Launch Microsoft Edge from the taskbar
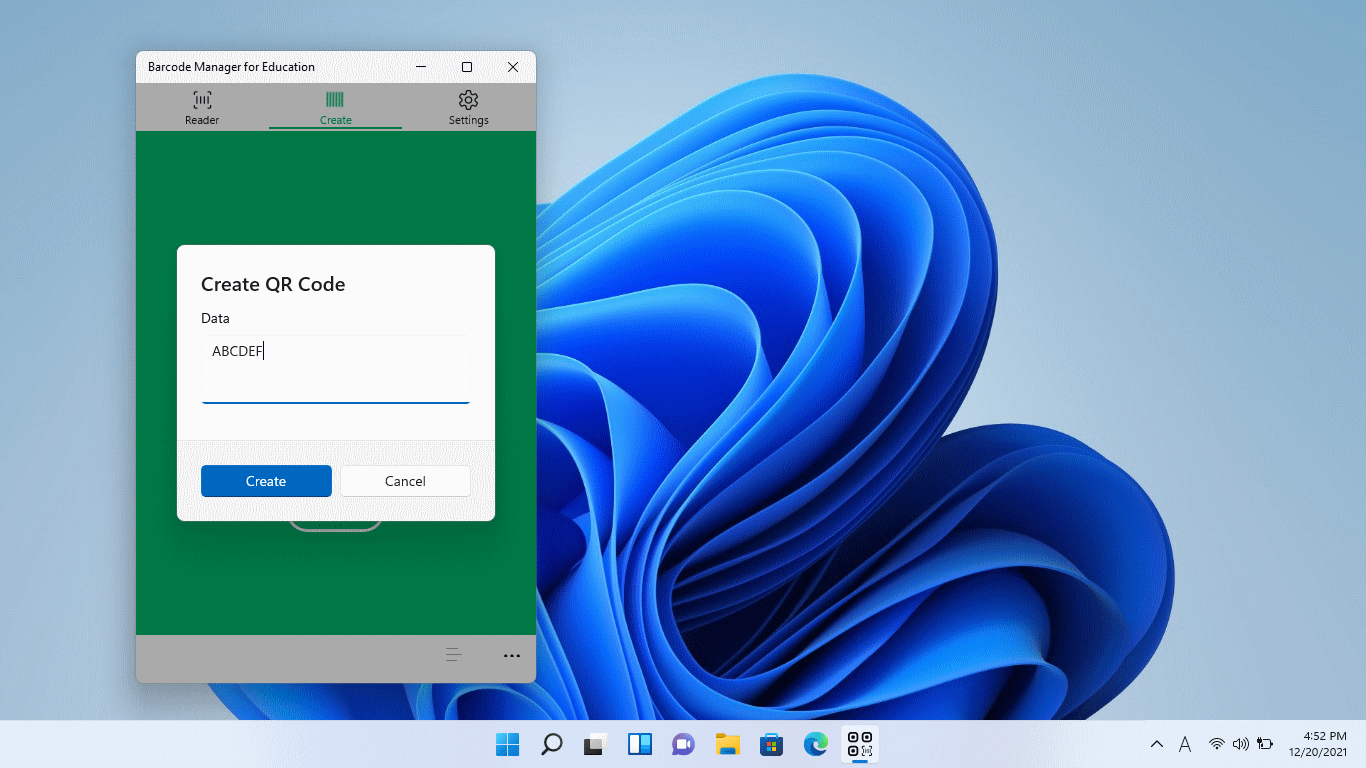The image size is (1366, 768). pyautogui.click(x=815, y=744)
